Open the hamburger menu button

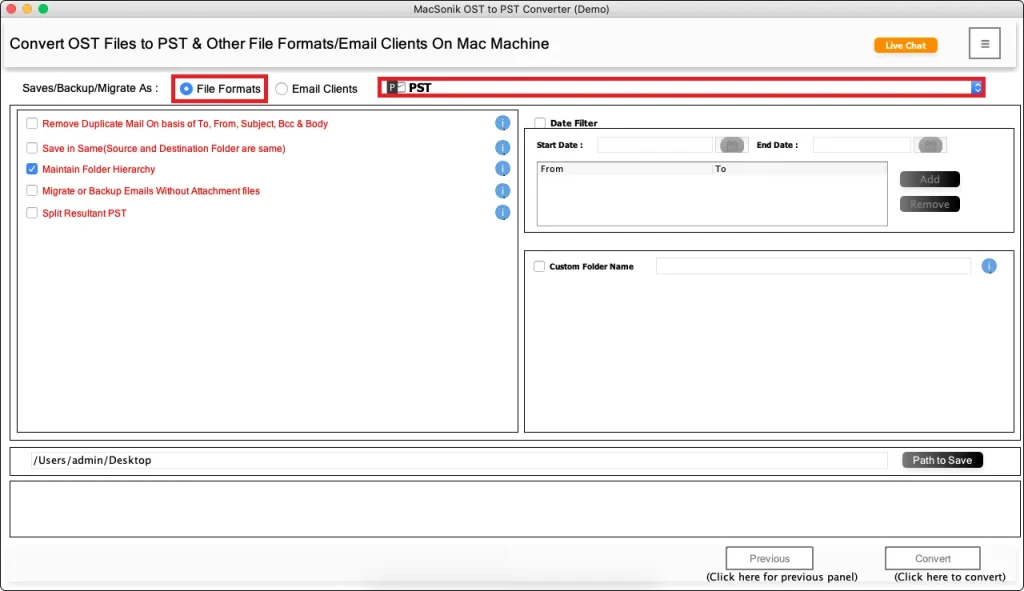(984, 44)
